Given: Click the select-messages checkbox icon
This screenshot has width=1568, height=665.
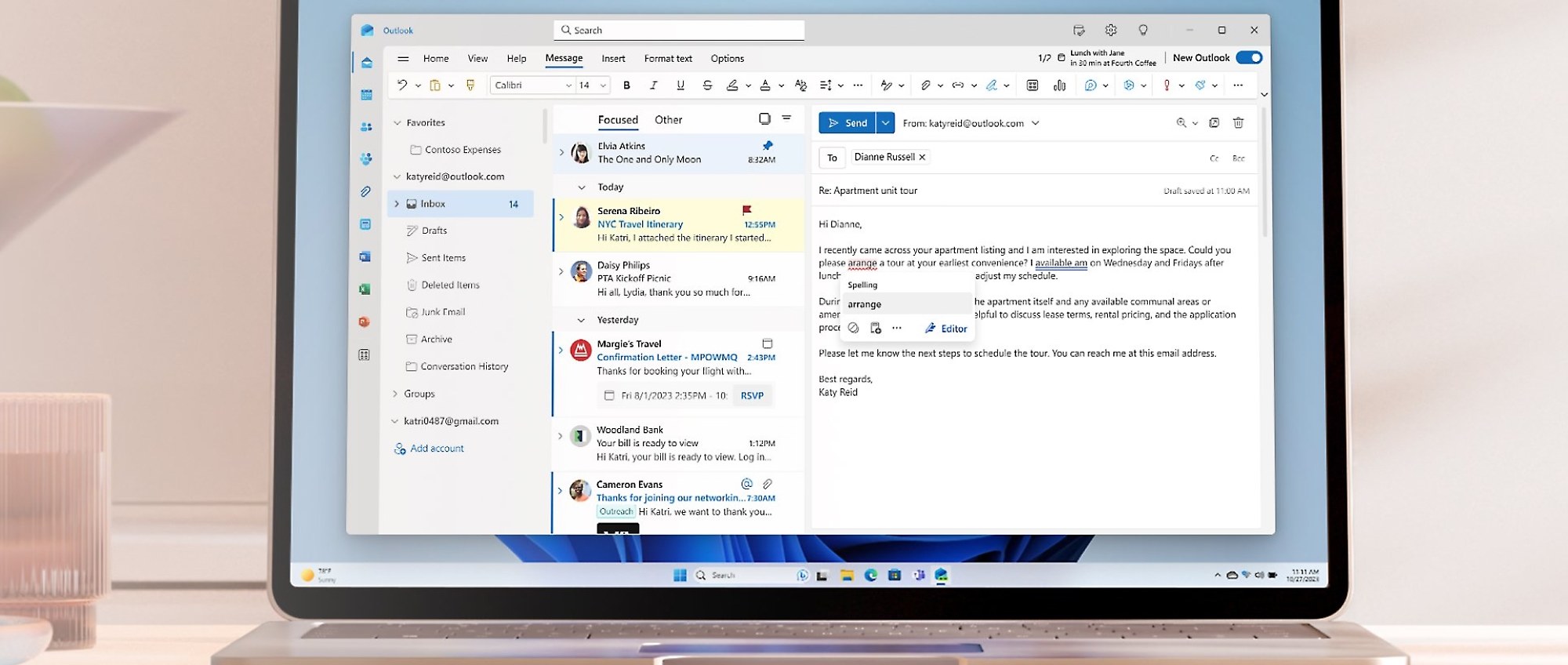Looking at the screenshot, I should [x=764, y=118].
